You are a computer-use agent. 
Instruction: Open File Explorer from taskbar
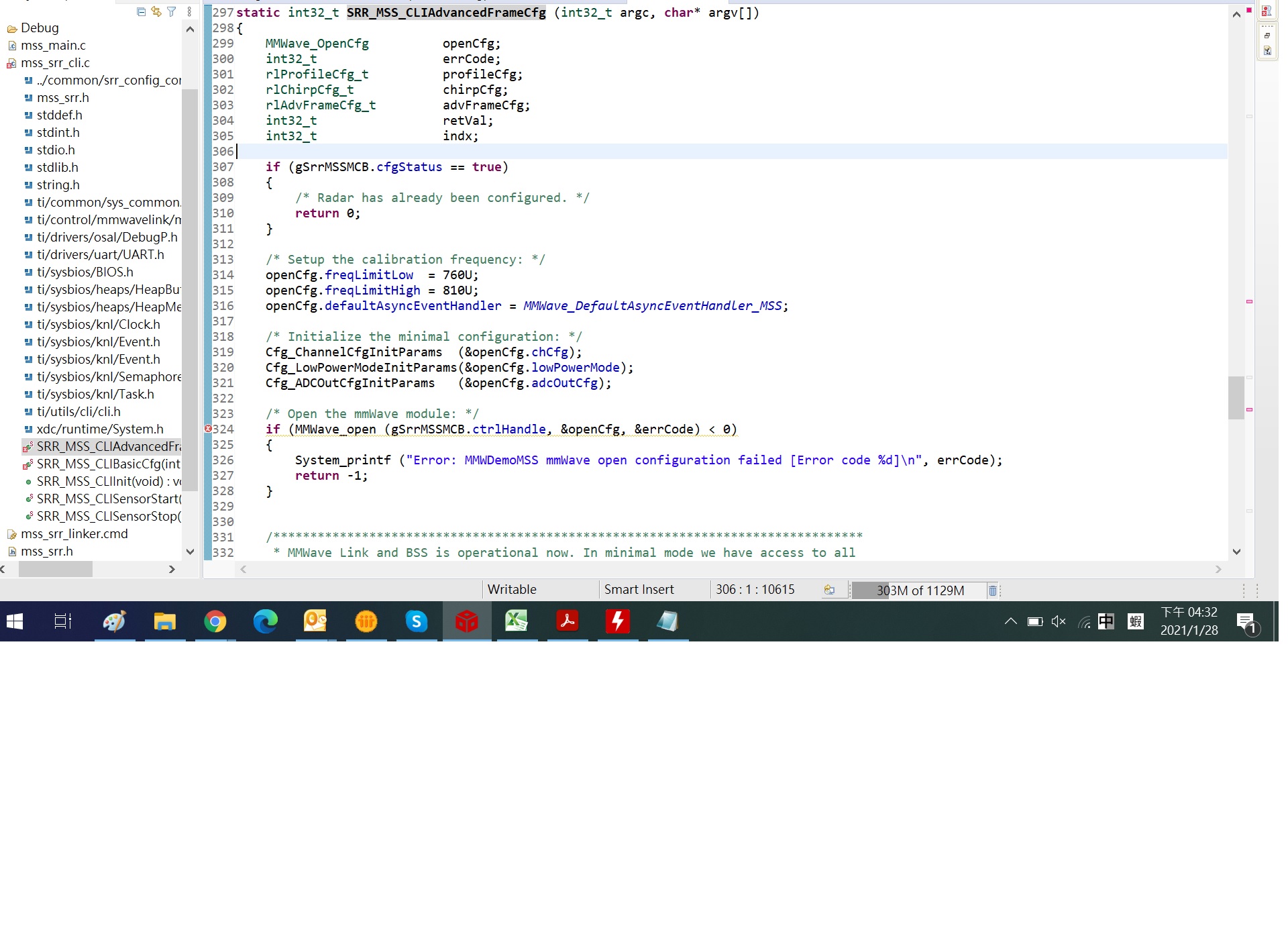click(164, 622)
